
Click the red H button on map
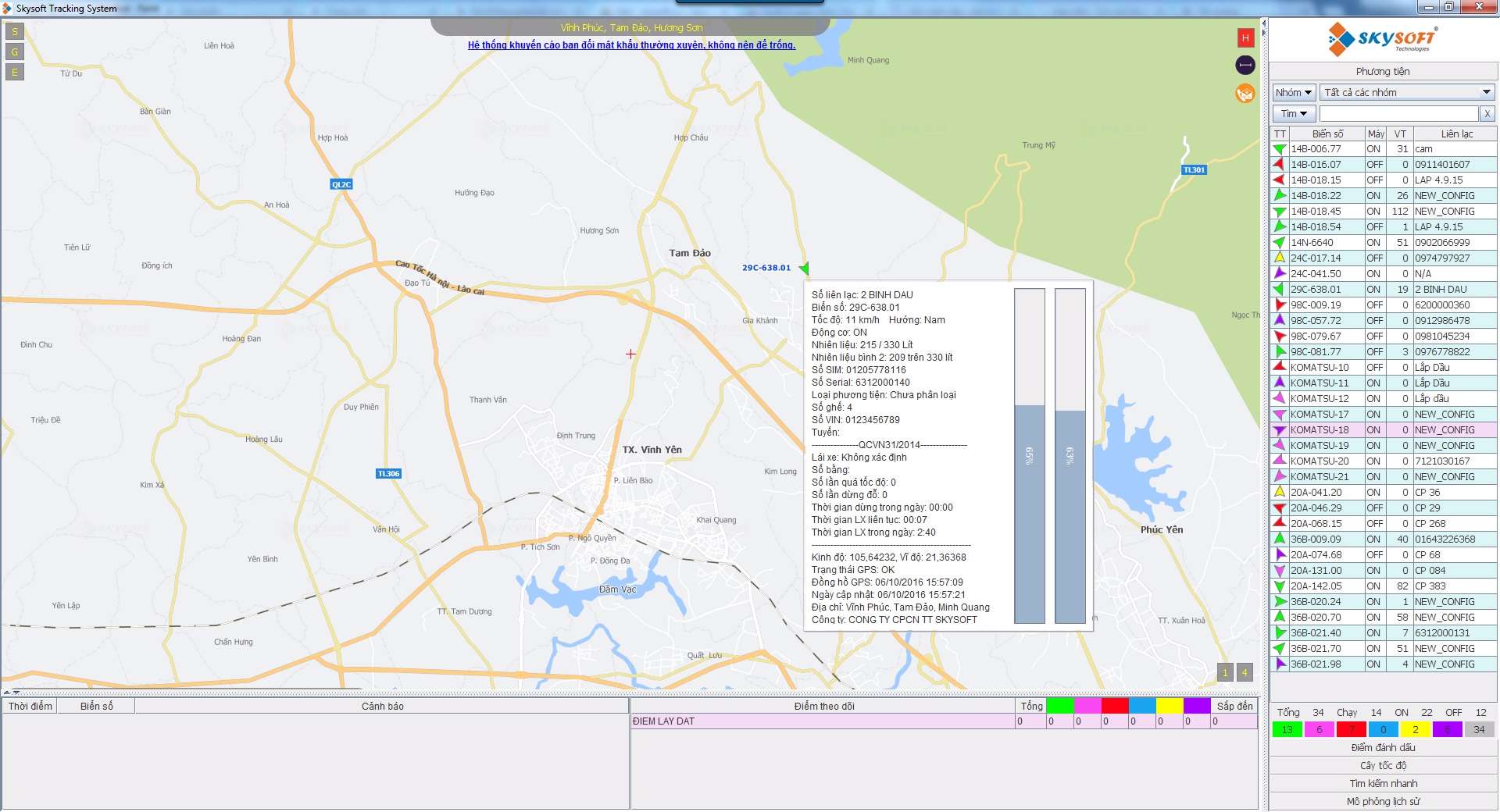click(x=1245, y=37)
